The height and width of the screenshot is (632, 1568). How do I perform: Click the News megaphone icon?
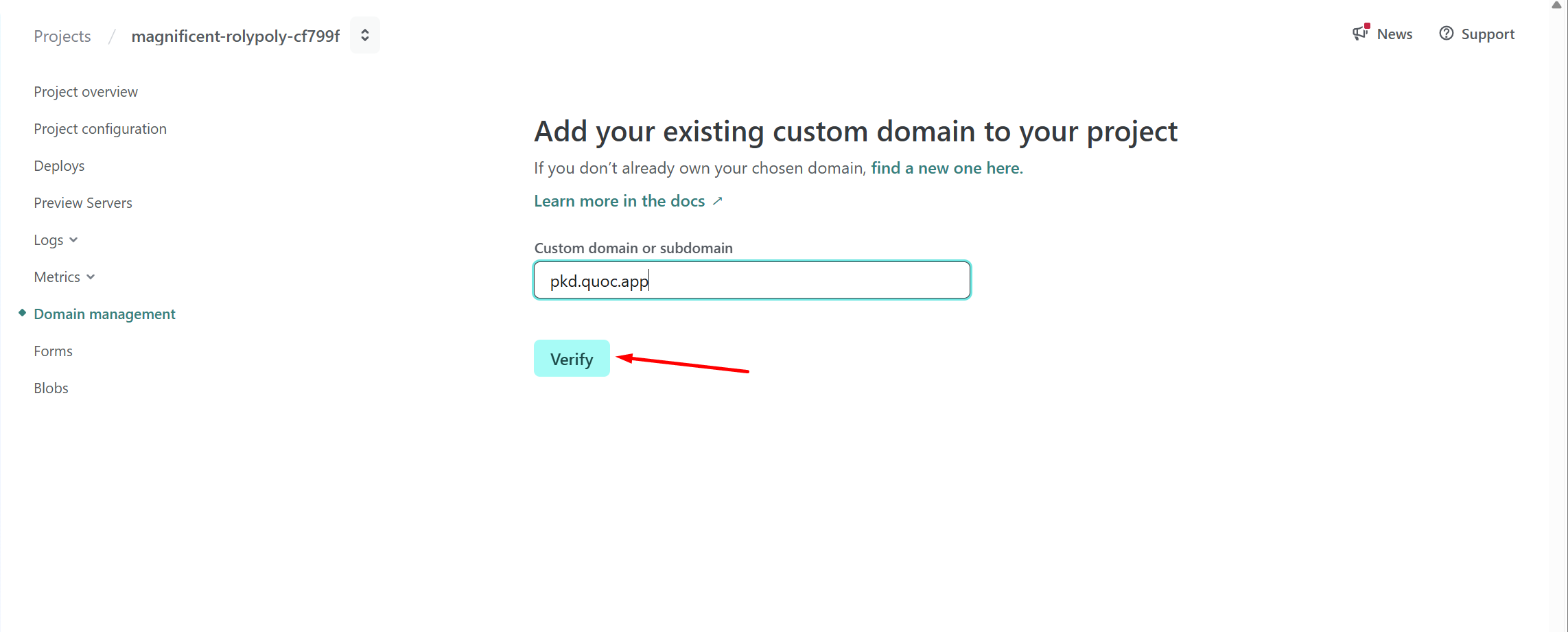[x=1360, y=33]
